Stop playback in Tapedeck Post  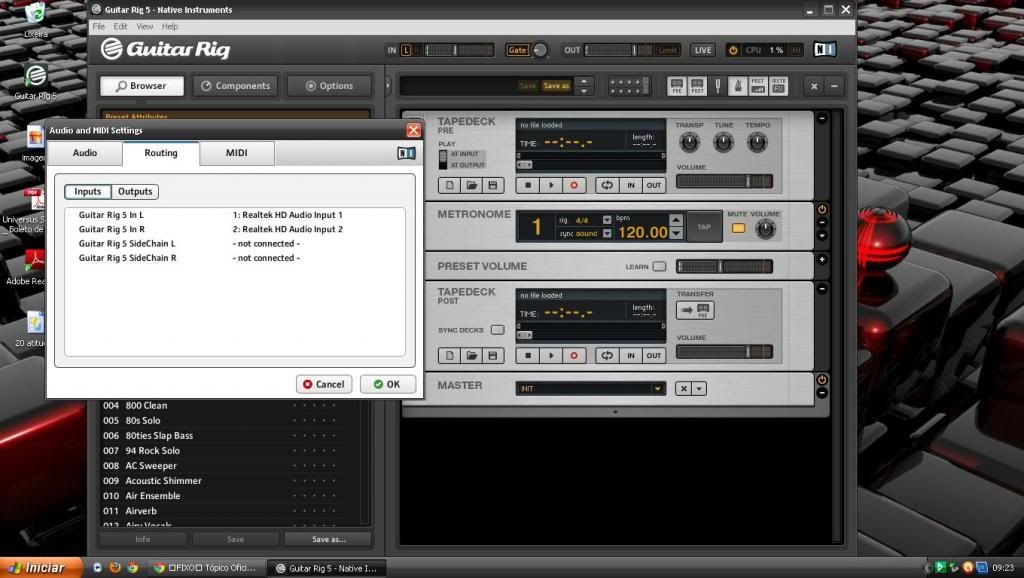coord(528,356)
